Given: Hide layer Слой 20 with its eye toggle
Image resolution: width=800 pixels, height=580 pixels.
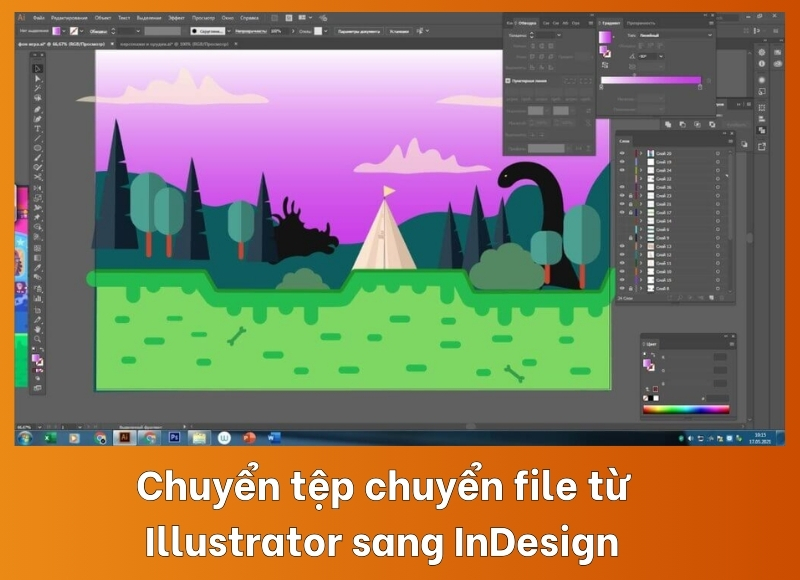Looking at the screenshot, I should pyautogui.click(x=622, y=153).
